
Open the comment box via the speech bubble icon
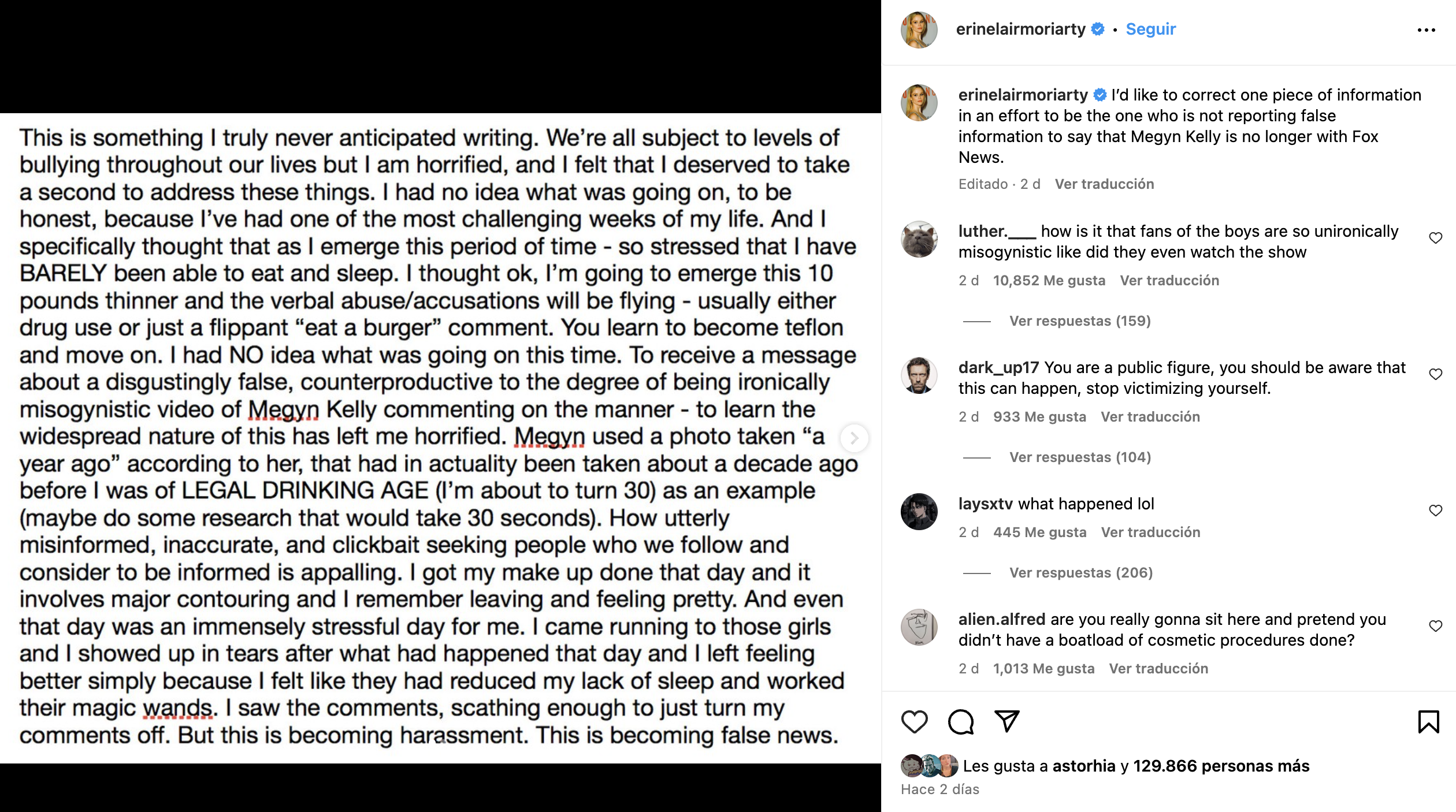point(960,721)
